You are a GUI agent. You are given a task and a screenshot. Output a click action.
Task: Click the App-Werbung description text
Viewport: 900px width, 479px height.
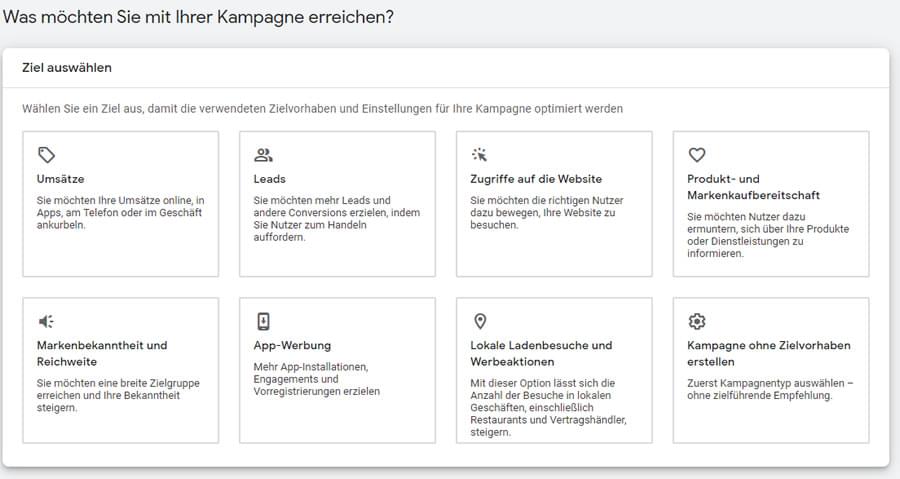pos(317,379)
